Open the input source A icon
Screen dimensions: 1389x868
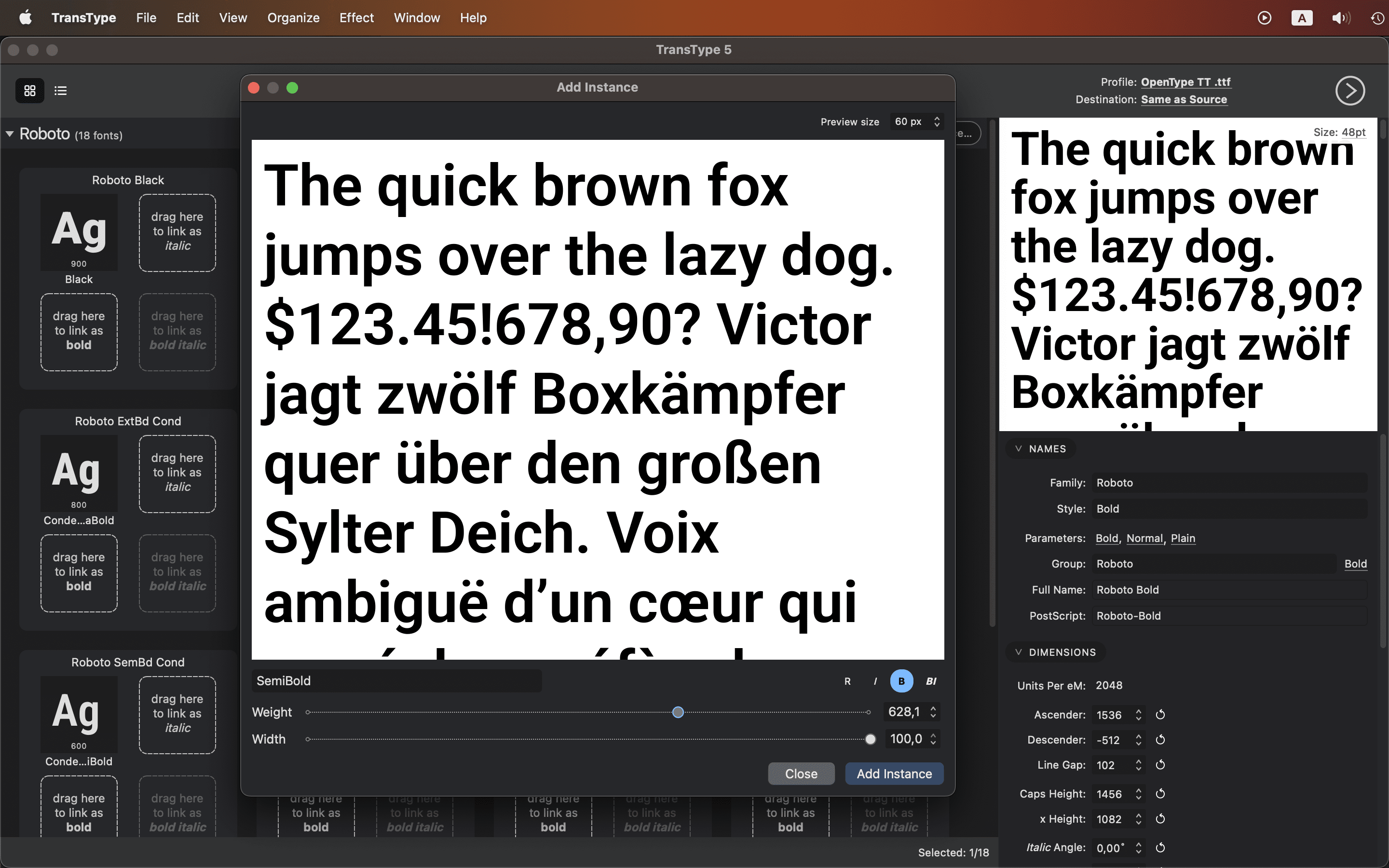(x=1302, y=18)
